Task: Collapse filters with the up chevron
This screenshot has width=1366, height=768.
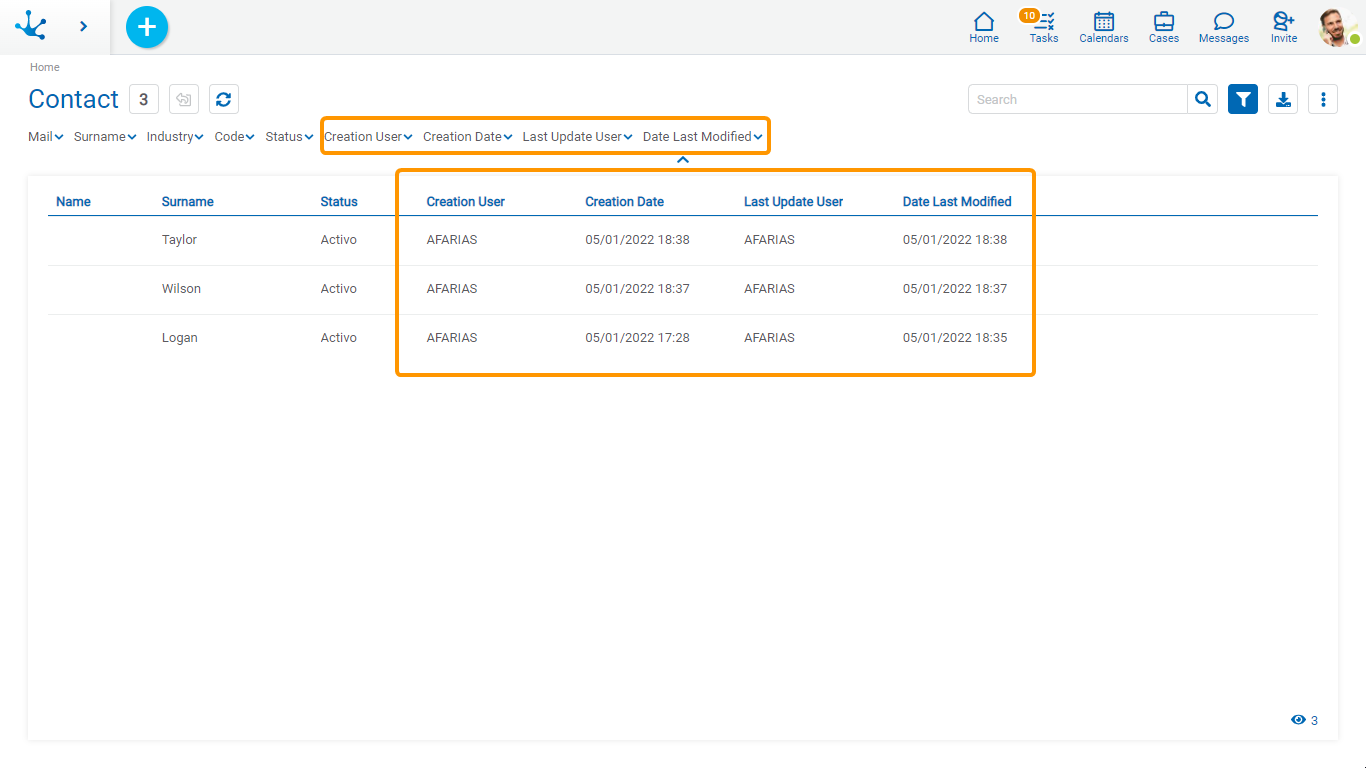Action: tap(683, 160)
